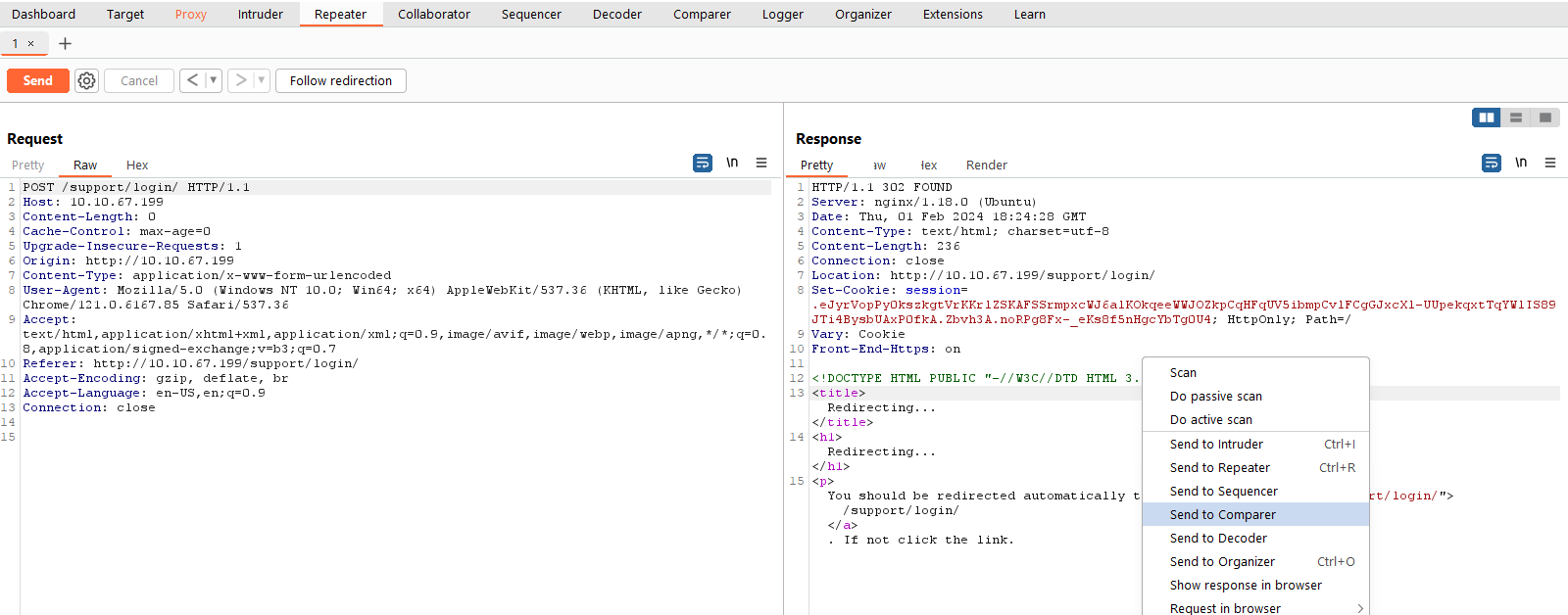This screenshot has width=1568, height=615.
Task: Go back to previous request in history
Action: click(192, 80)
